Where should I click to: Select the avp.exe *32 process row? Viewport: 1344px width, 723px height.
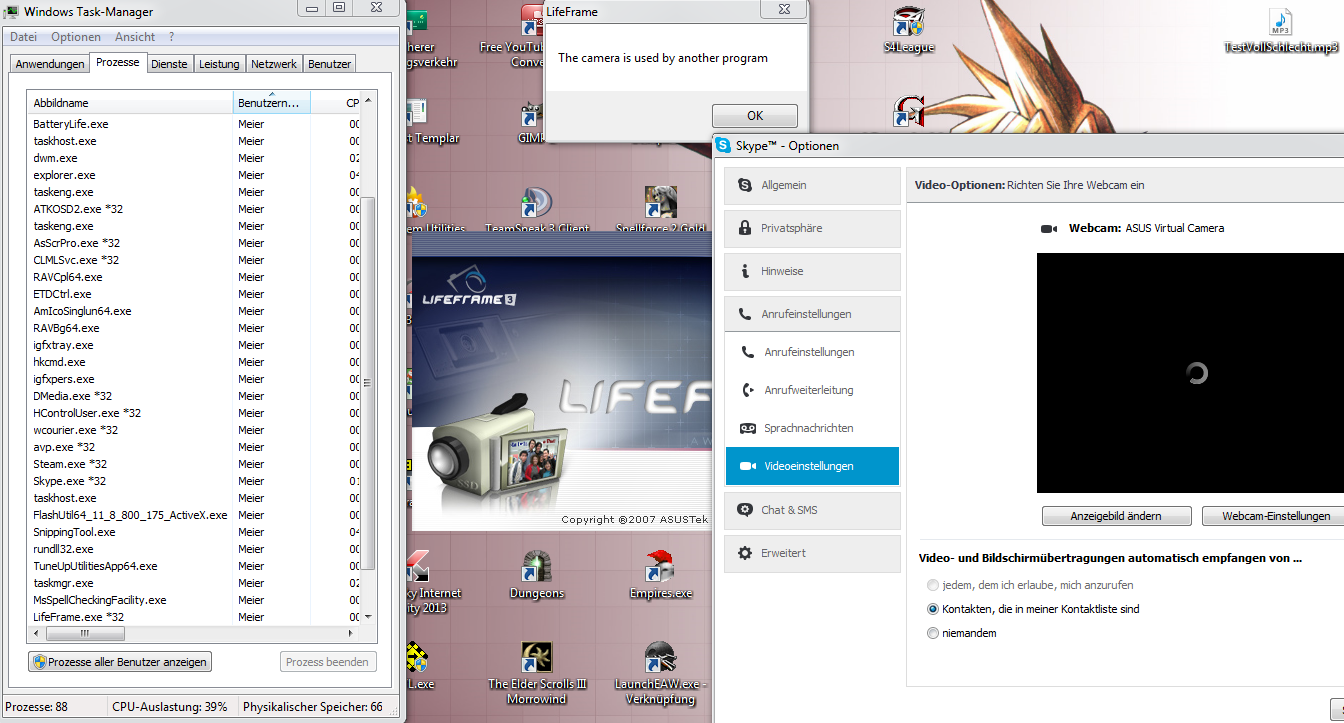point(194,447)
